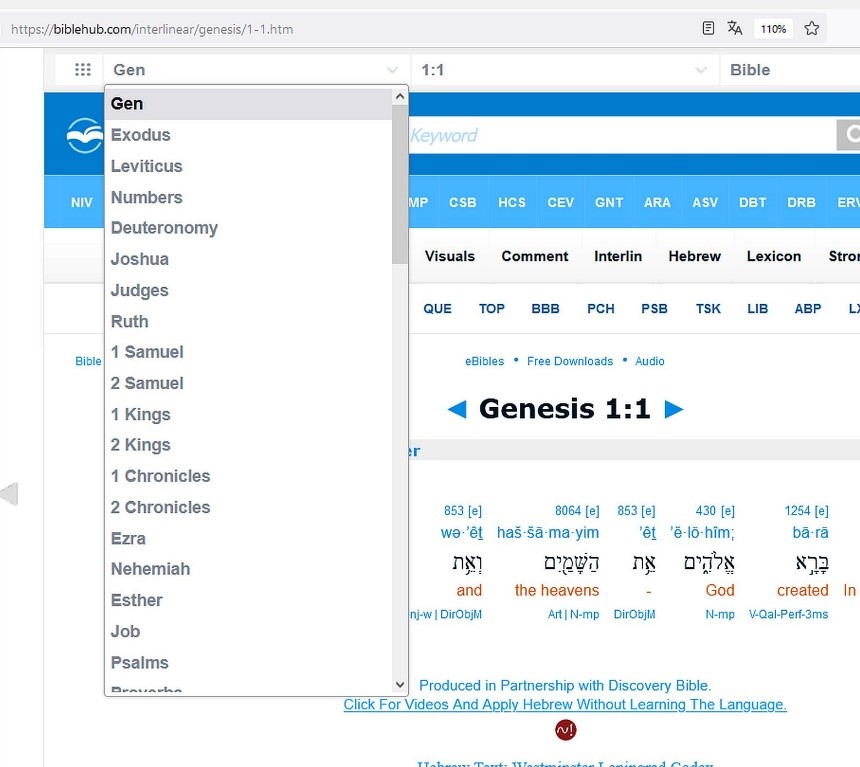860x767 pixels.
Task: Open the Audio link
Action: pyautogui.click(x=649, y=361)
